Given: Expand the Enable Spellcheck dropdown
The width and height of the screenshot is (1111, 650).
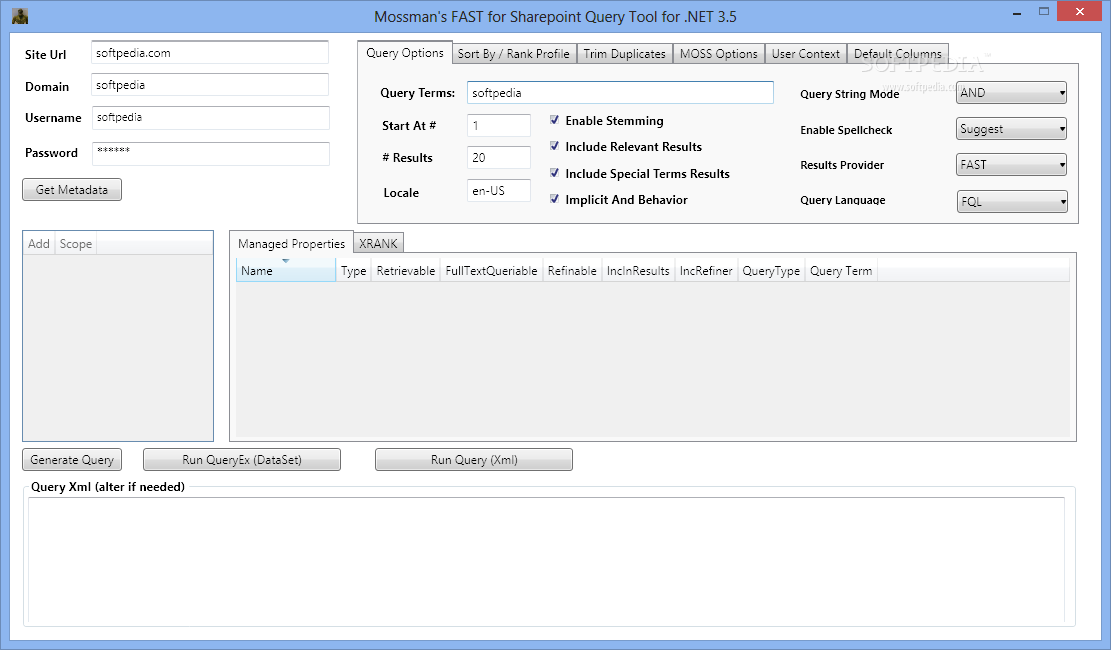Looking at the screenshot, I should point(1011,129).
